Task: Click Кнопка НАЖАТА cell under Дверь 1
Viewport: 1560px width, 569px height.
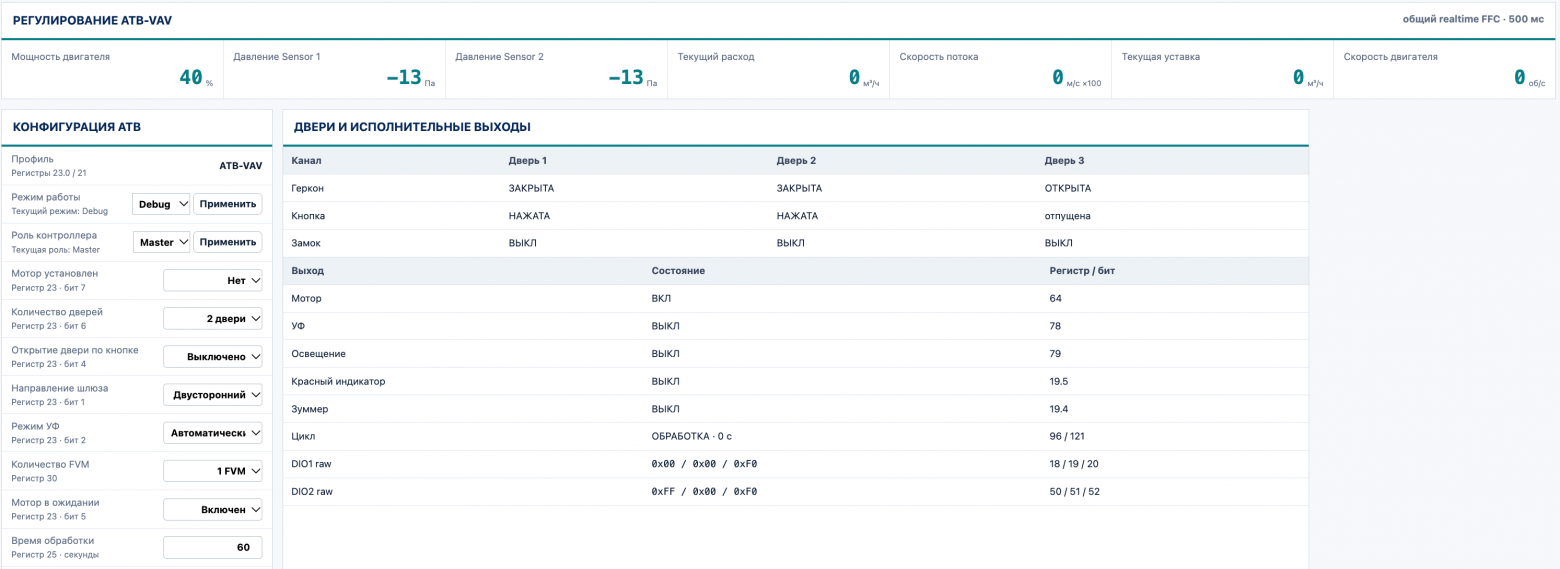Action: [529, 215]
